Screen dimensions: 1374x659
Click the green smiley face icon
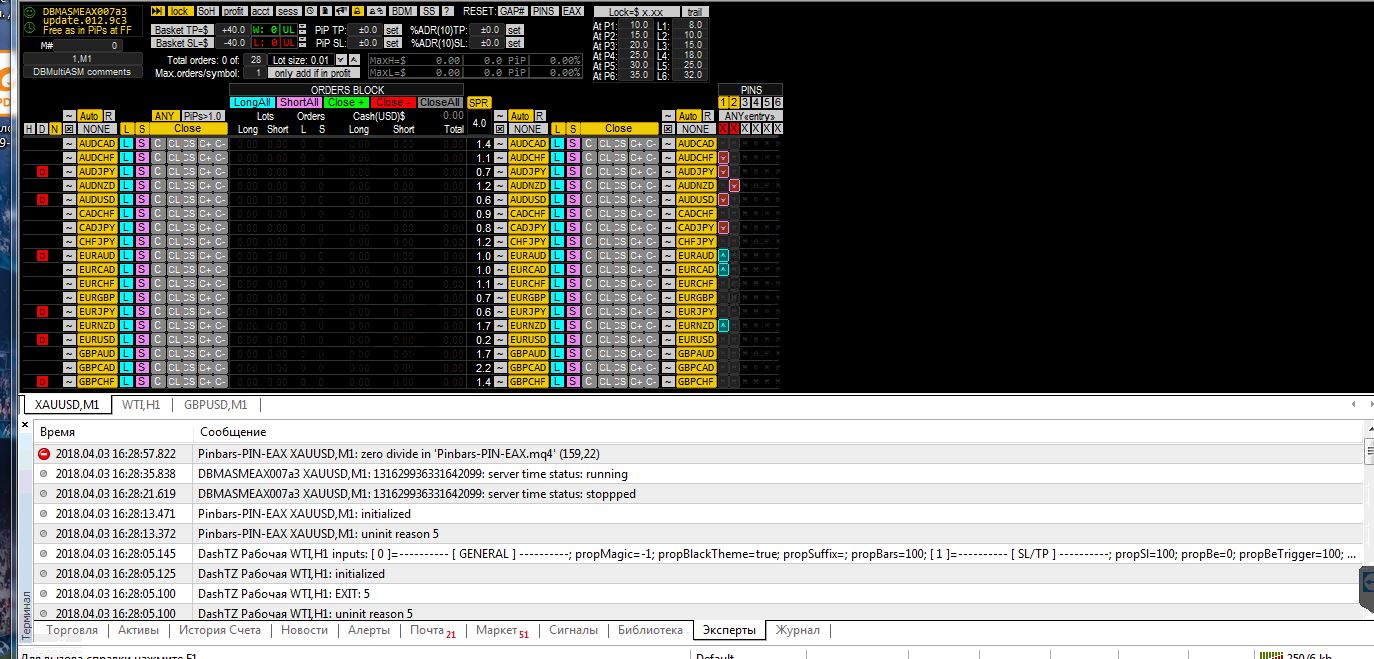pyautogui.click(x=31, y=11)
